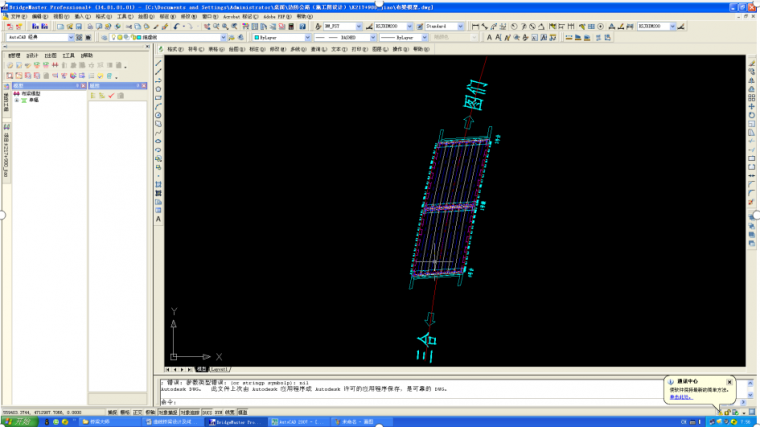Screen dimensions: 760x427
Task: Click the Undo arrow icon
Action: tap(176, 26)
